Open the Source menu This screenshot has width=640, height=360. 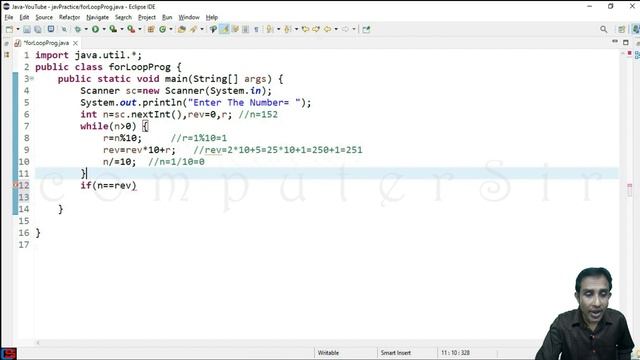click(44, 17)
